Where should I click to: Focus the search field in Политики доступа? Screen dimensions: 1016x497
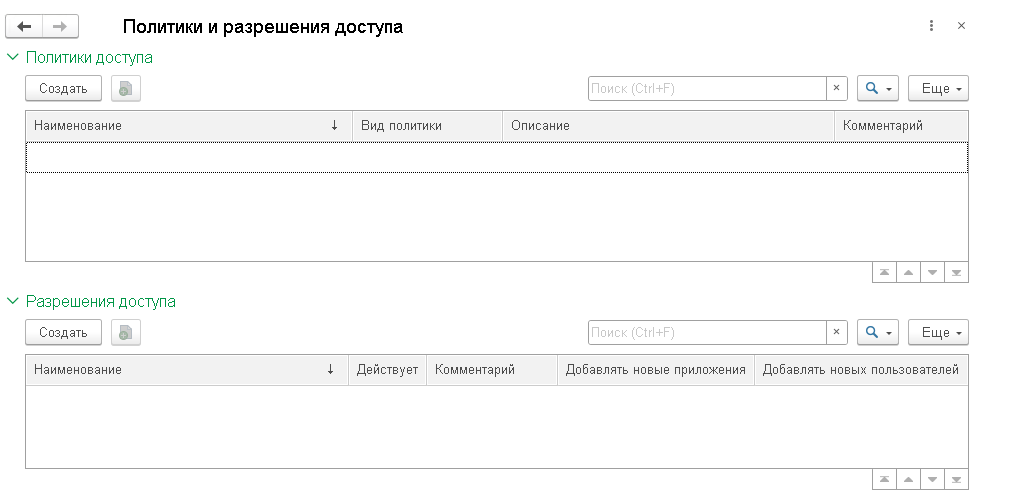click(x=706, y=89)
